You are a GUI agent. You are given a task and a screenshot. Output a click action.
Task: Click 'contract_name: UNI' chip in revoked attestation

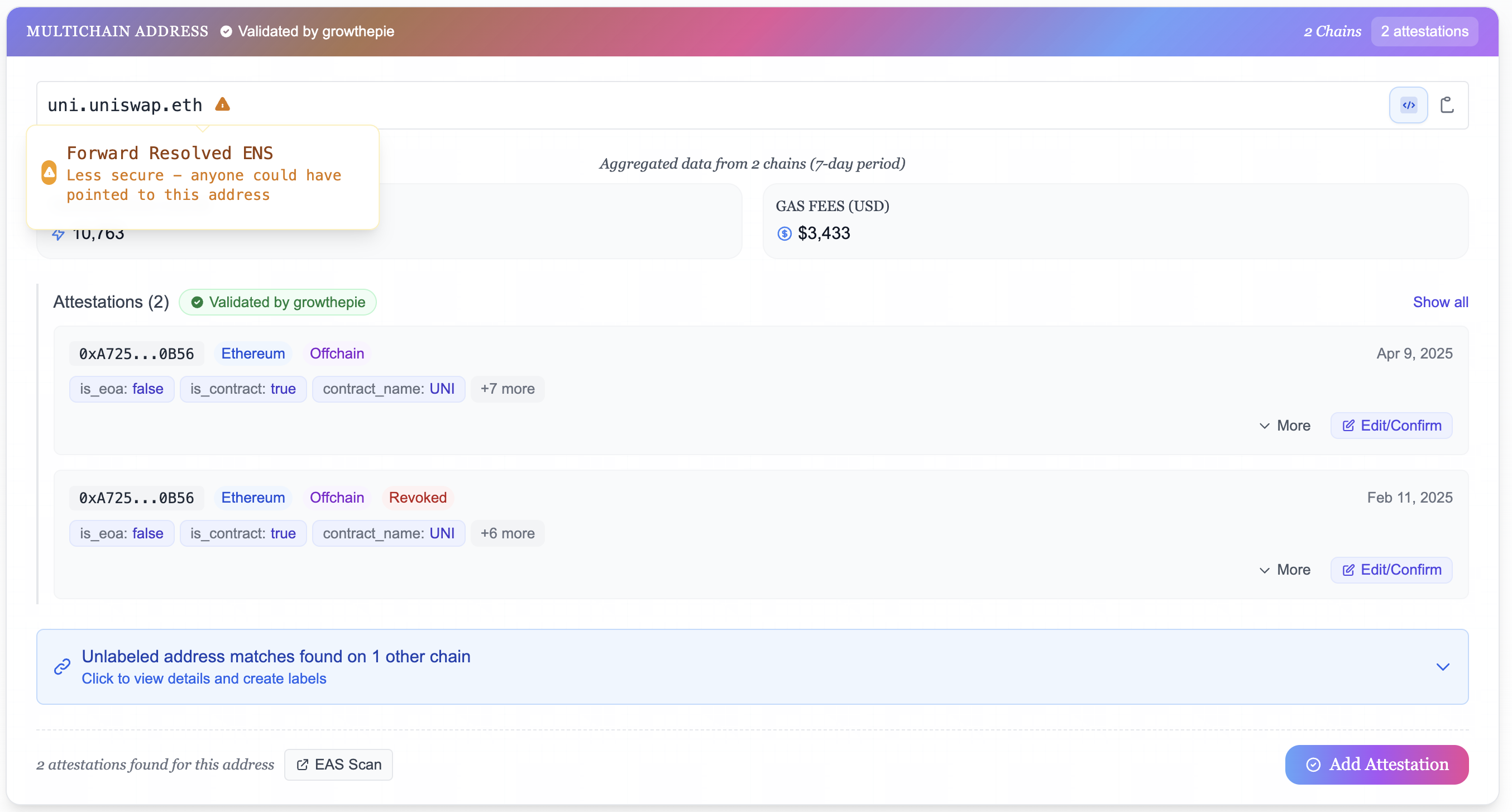[389, 533]
